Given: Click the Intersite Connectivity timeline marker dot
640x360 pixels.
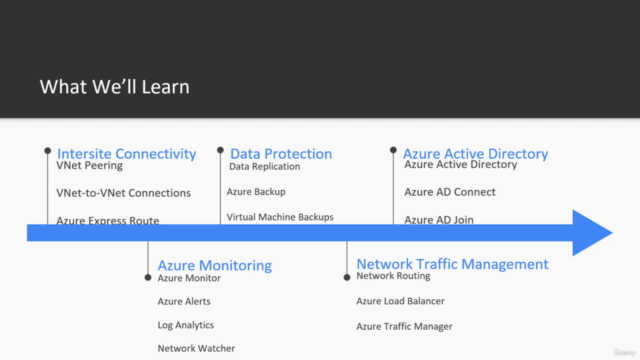Looking at the screenshot, I should [48, 151].
